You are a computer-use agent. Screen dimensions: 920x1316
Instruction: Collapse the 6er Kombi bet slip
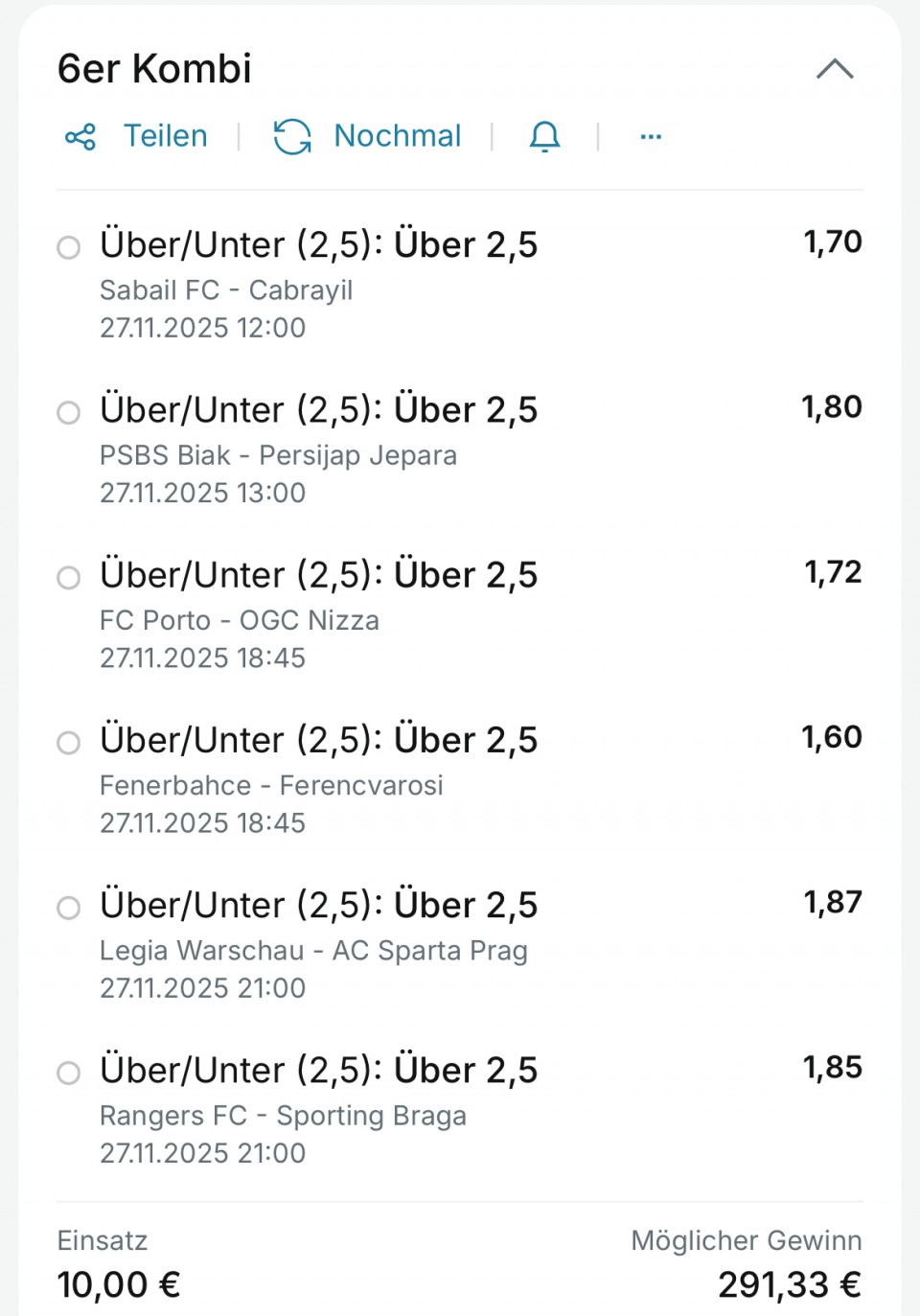pyautogui.click(x=835, y=69)
